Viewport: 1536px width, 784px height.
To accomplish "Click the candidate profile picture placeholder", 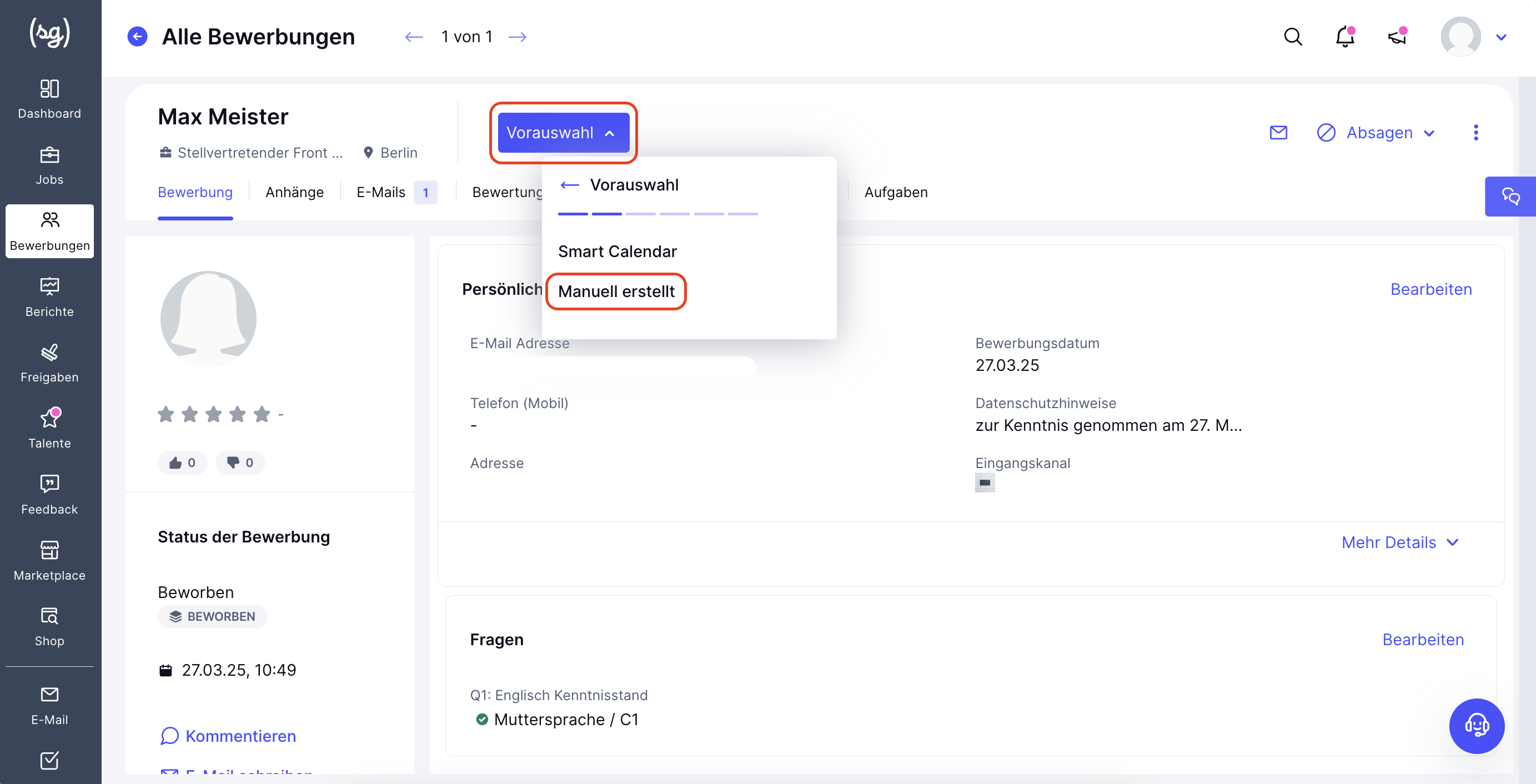I will [208, 318].
